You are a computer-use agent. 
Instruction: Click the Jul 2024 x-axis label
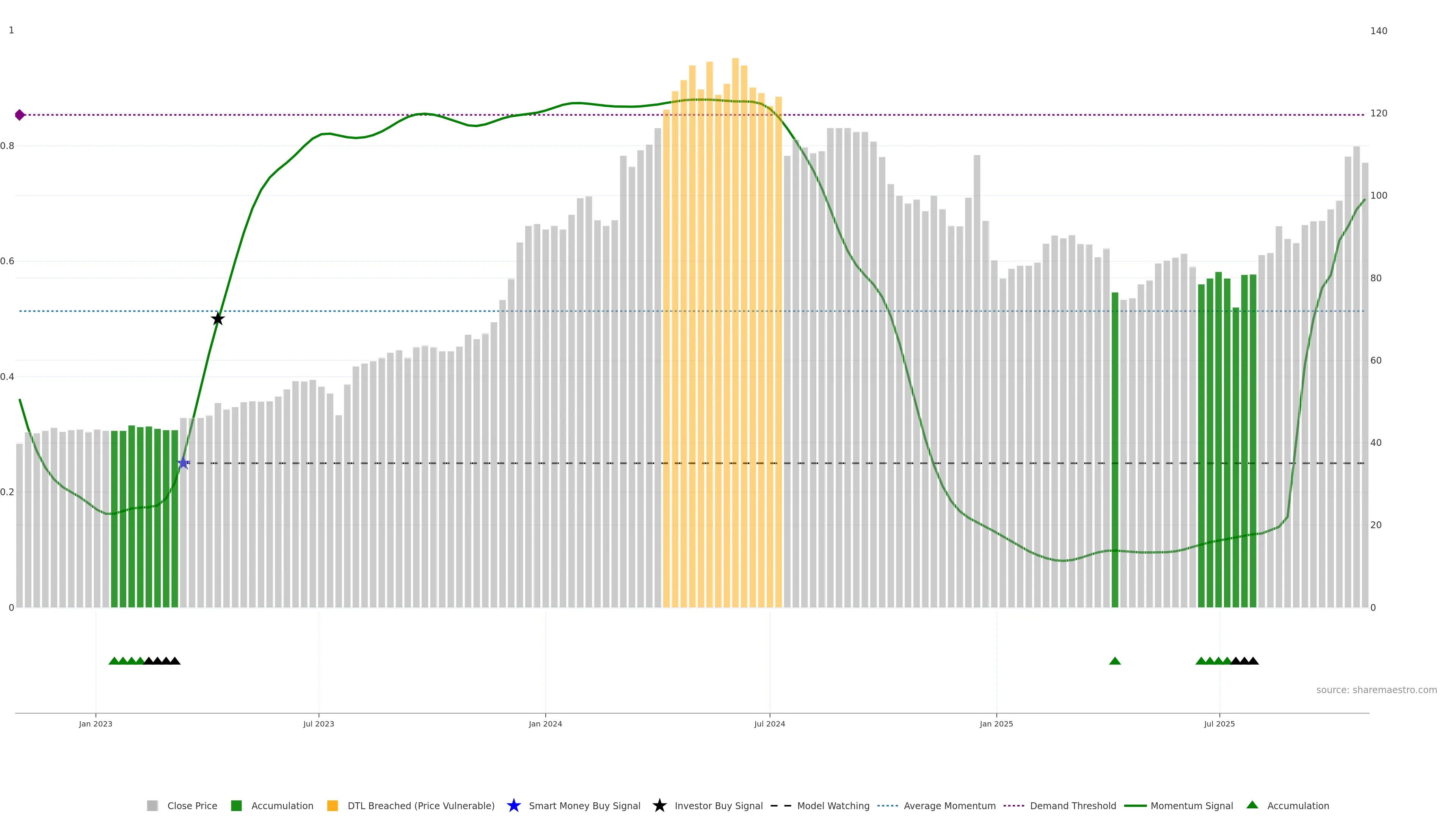769,723
